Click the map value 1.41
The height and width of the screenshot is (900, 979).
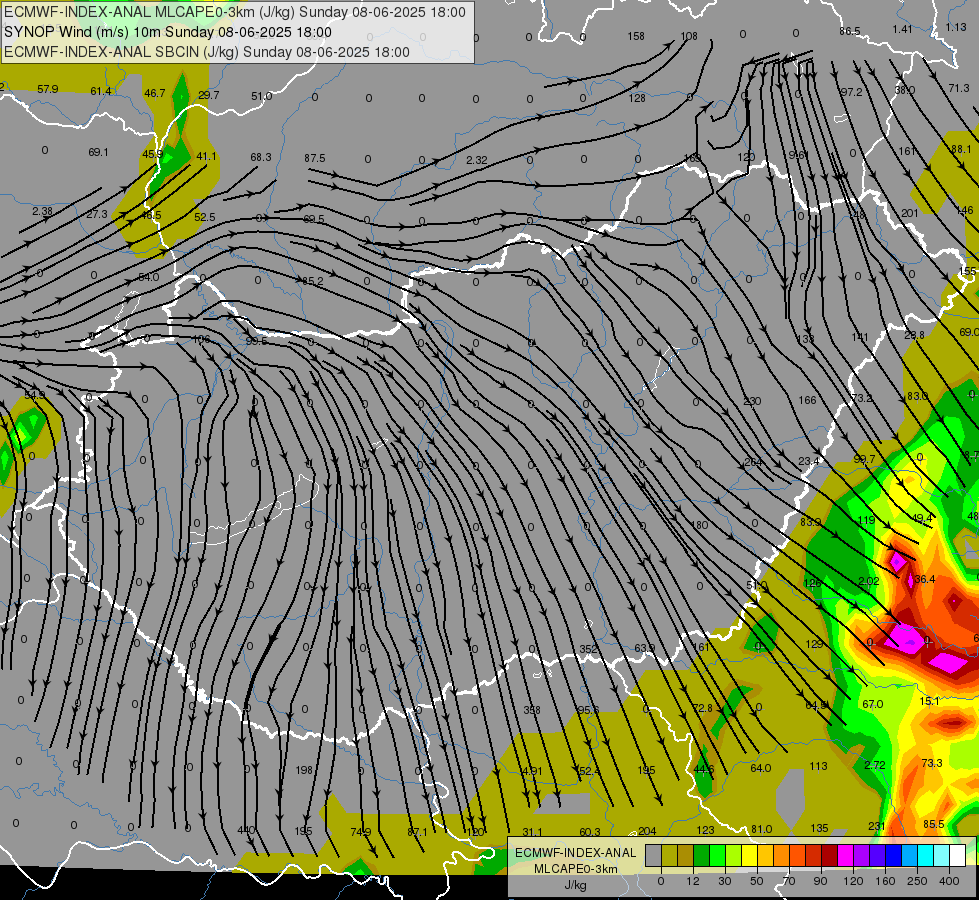point(902,29)
